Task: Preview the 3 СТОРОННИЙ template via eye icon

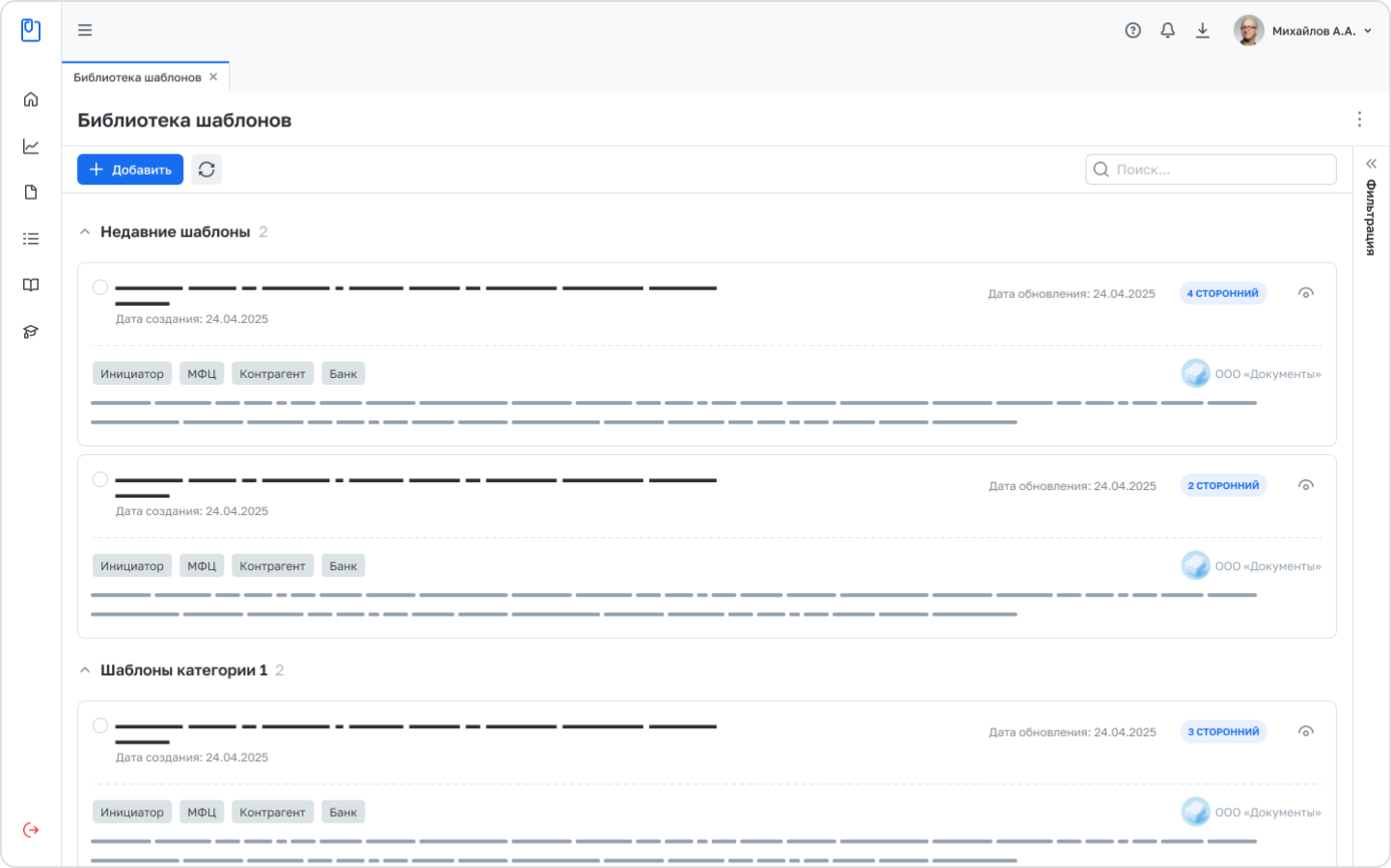Action: (x=1306, y=731)
